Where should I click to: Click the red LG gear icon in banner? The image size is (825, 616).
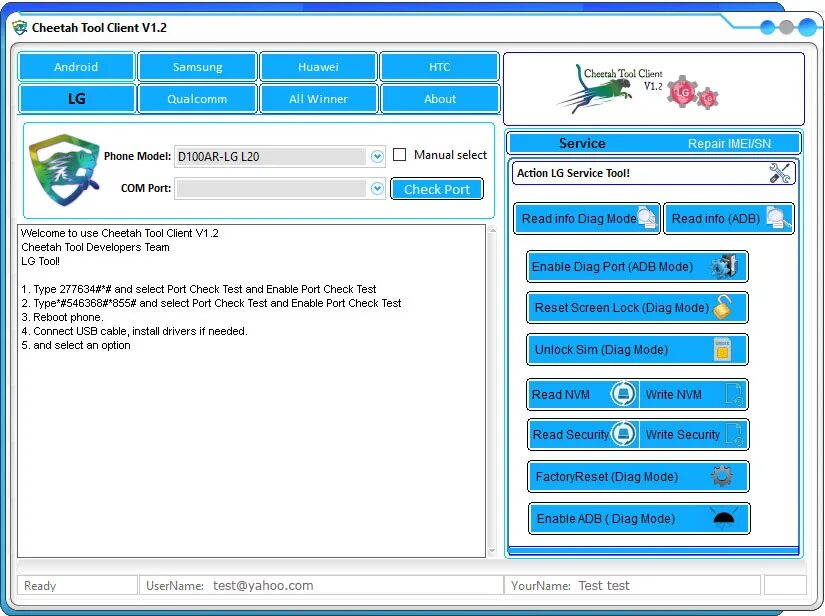pyautogui.click(x=682, y=92)
